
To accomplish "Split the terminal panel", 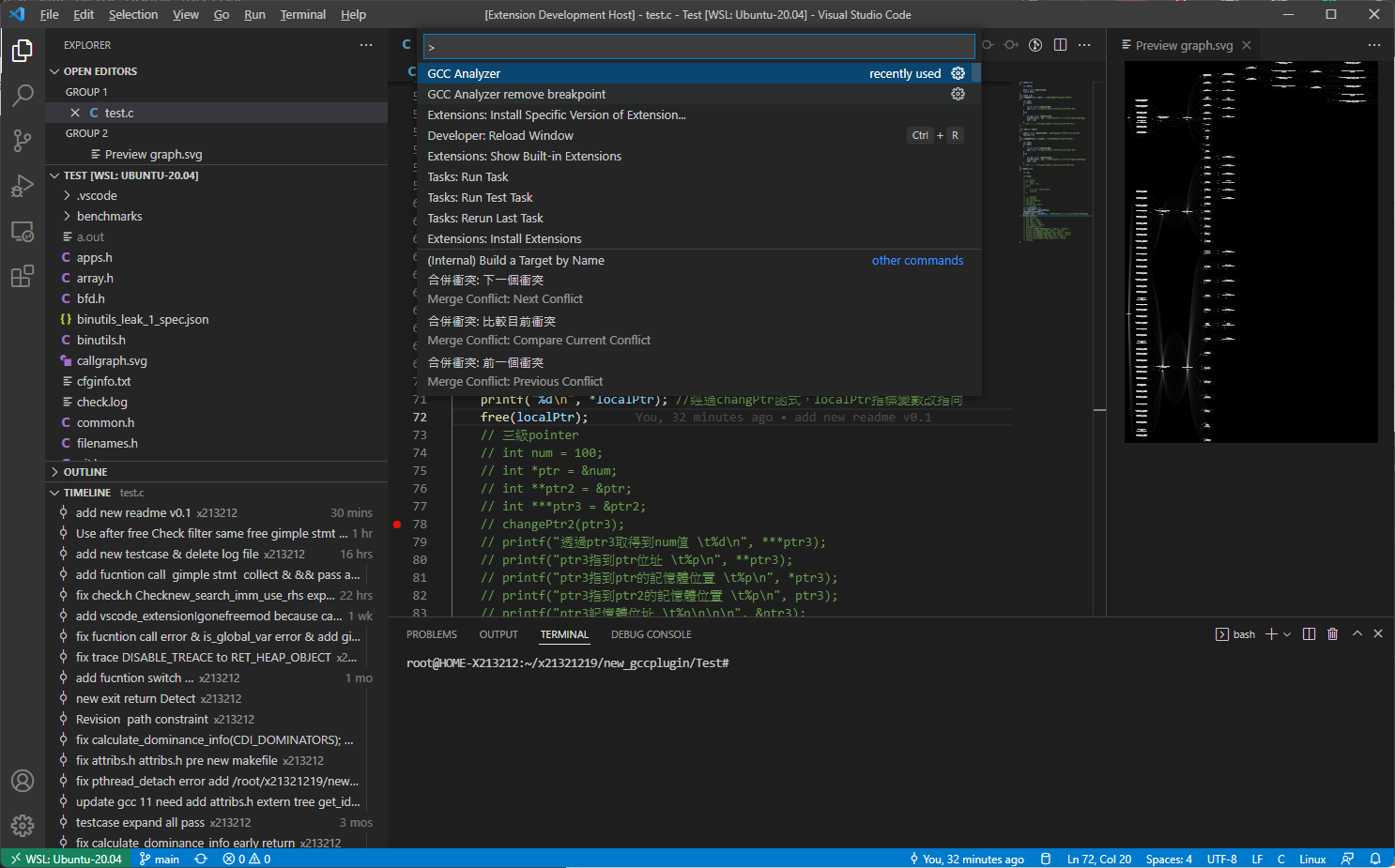I will (1309, 634).
